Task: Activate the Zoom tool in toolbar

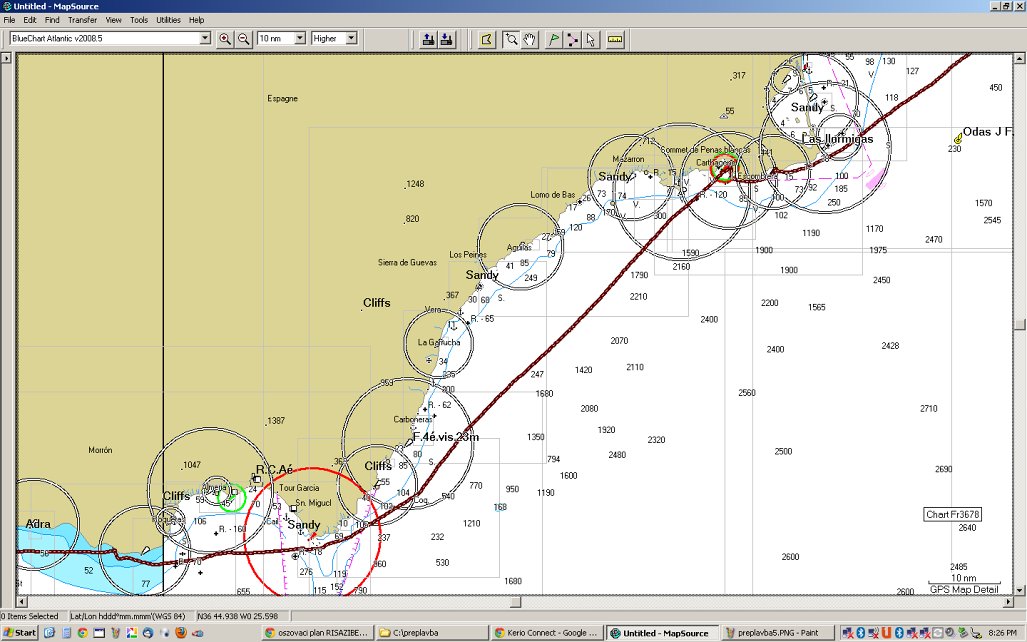Action: pos(511,39)
